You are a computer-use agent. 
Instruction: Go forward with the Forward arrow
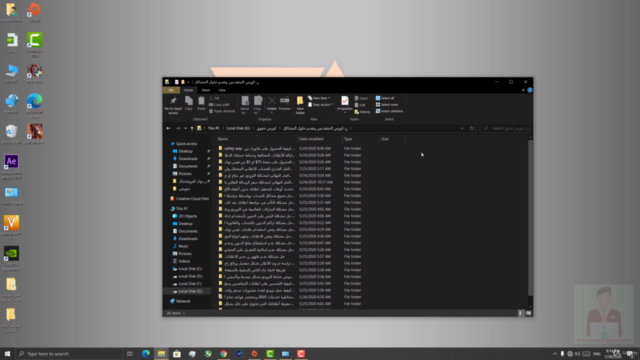pyautogui.click(x=178, y=128)
